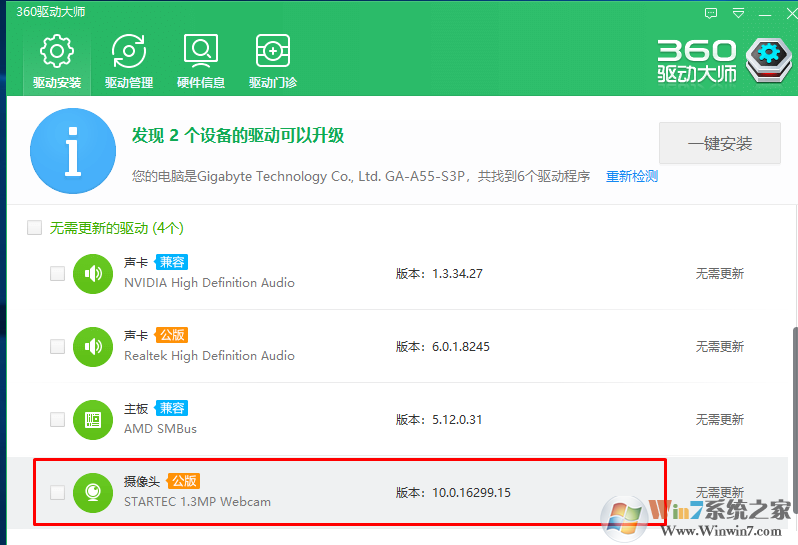The image size is (798, 545).
Task: Select Realtek High Definition Audio text
Action: [209, 356]
